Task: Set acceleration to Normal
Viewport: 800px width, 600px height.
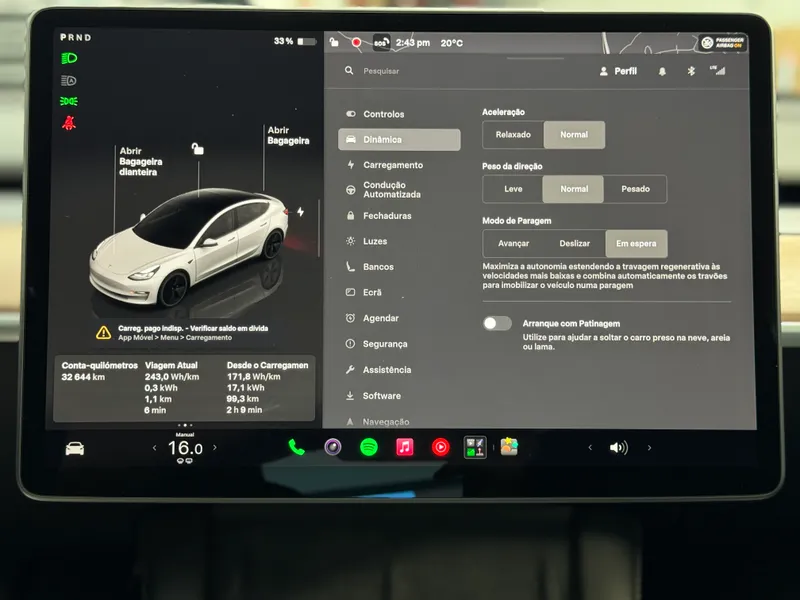Action: coord(574,135)
